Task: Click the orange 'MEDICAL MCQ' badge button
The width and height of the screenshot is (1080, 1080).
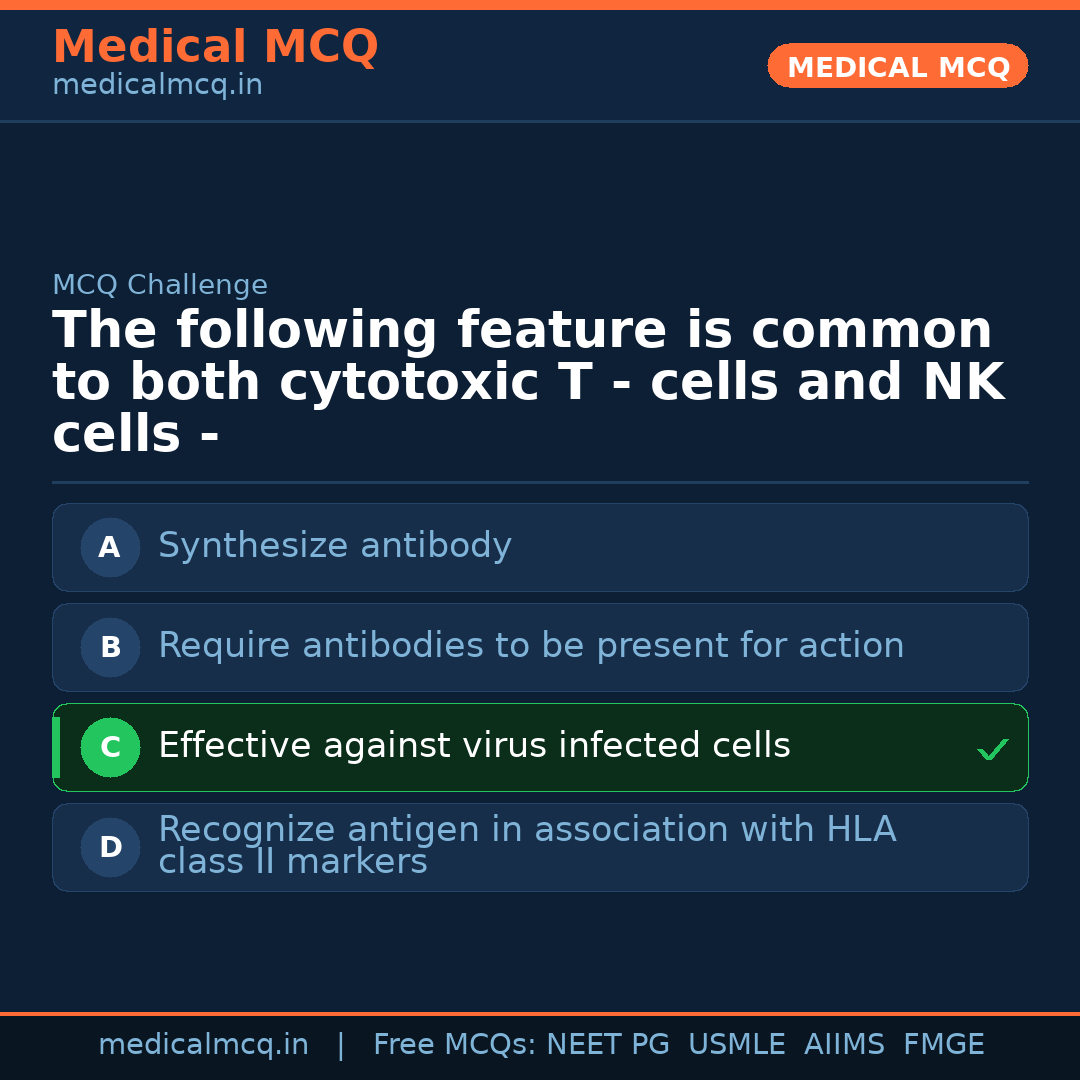Action: tap(898, 67)
